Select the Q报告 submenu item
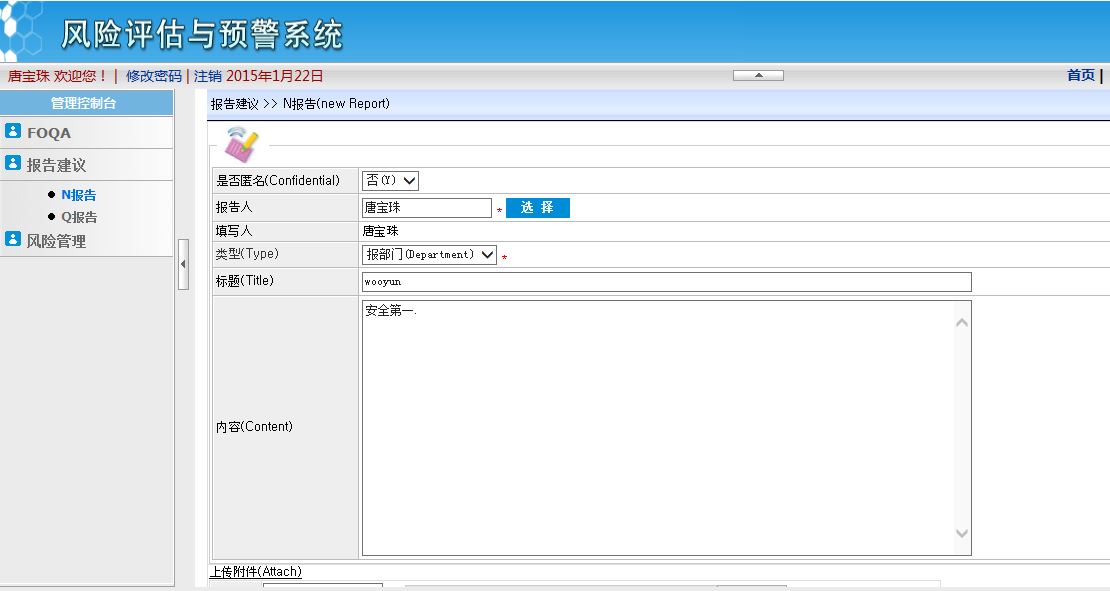The height and width of the screenshot is (591, 1110). [x=79, y=217]
